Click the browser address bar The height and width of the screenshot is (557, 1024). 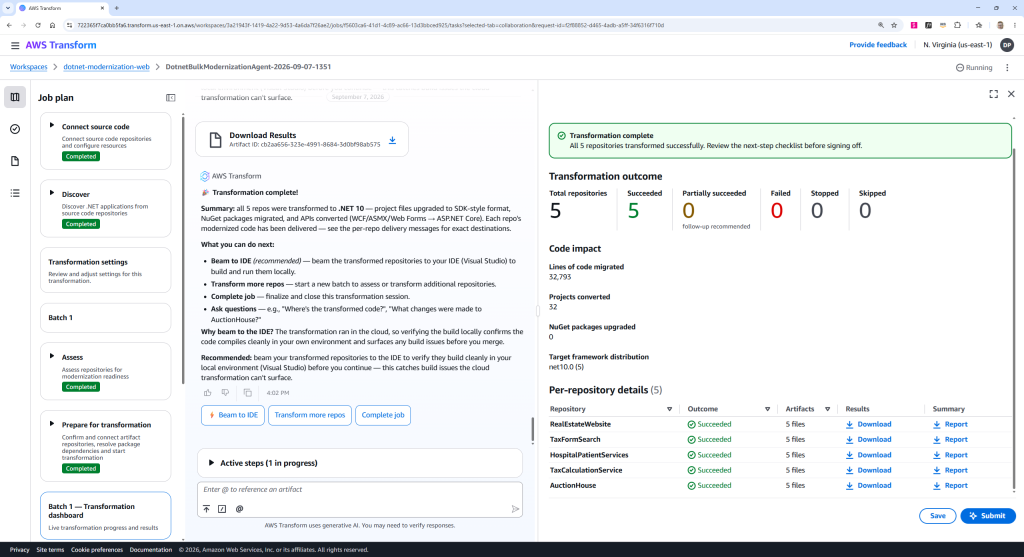470,25
